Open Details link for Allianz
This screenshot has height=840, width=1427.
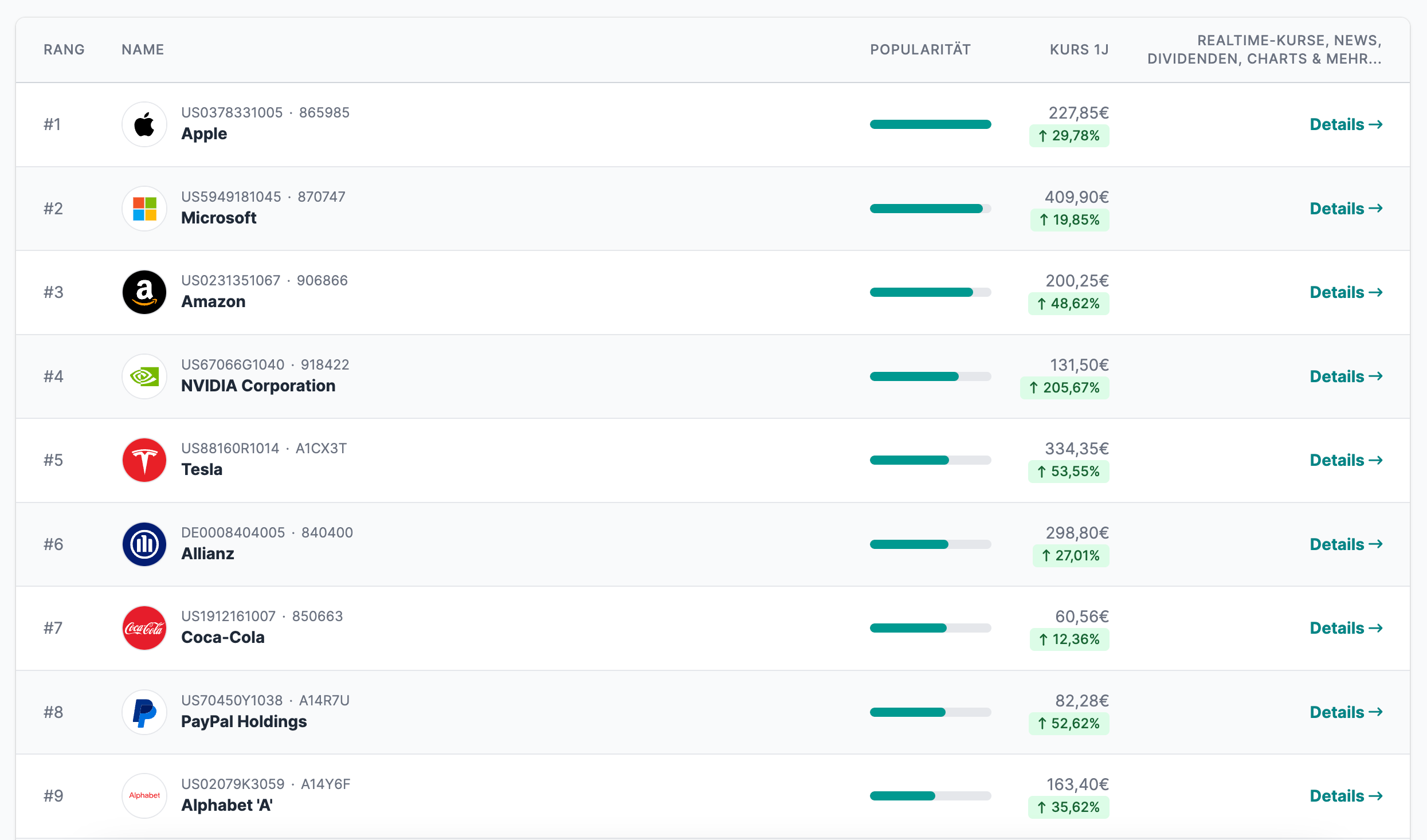click(x=1346, y=544)
